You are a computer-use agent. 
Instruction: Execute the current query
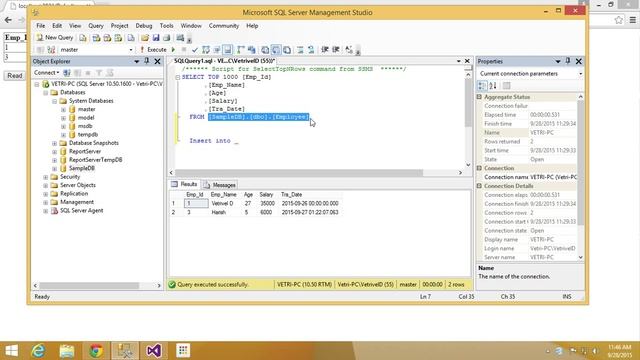[153, 50]
